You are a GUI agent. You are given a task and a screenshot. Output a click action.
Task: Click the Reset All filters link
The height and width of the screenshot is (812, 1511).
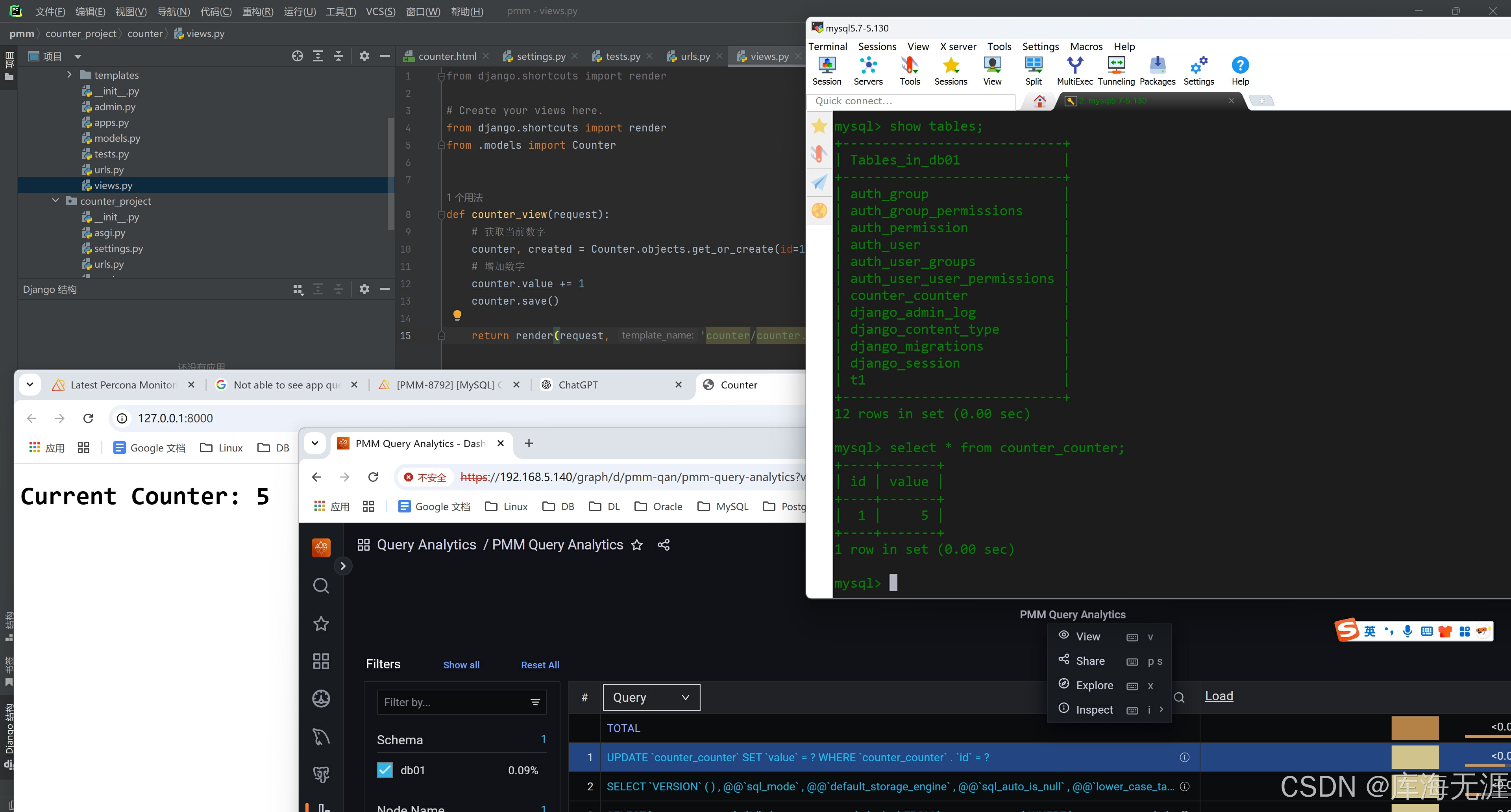pyautogui.click(x=540, y=665)
